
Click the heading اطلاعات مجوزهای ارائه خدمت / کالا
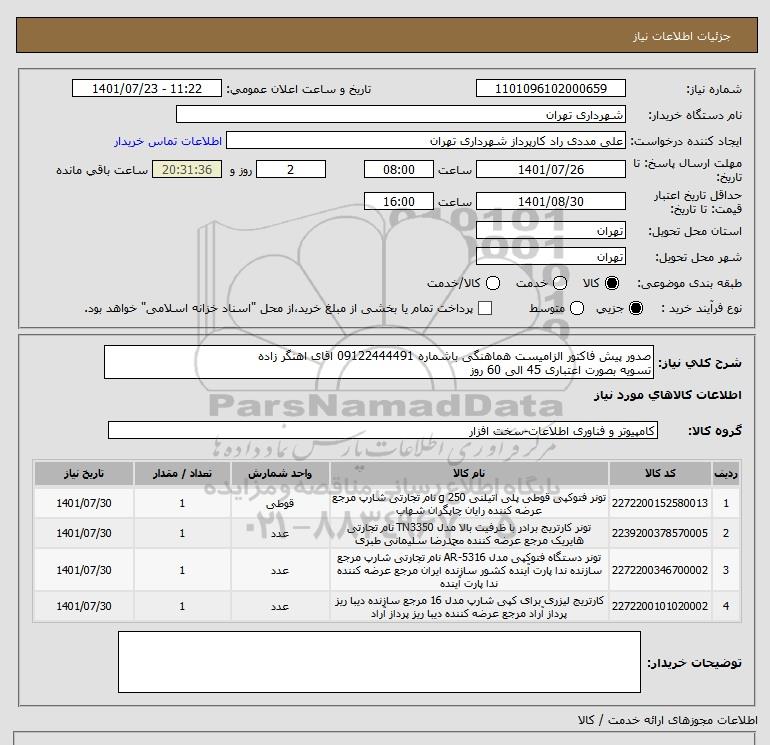pyautogui.click(x=668, y=720)
